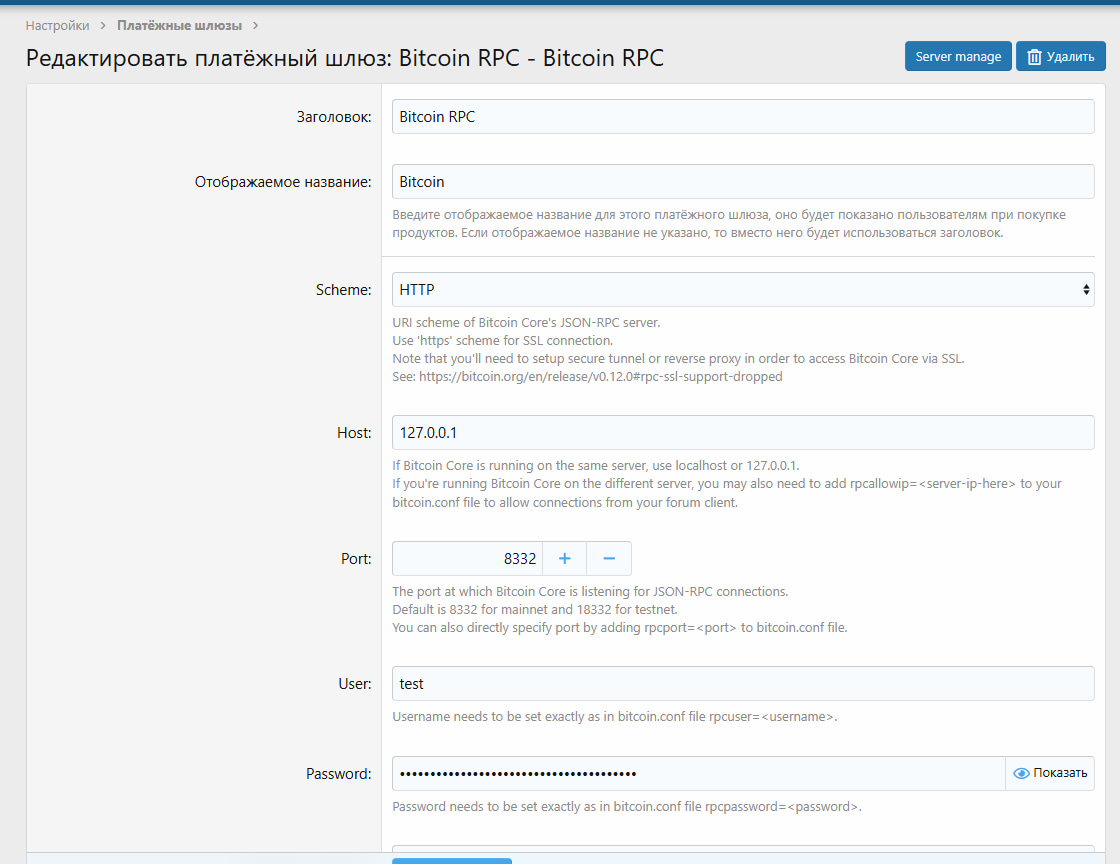
Task: Click the chevron after Настройки breadcrumb
Action: pos(103,26)
